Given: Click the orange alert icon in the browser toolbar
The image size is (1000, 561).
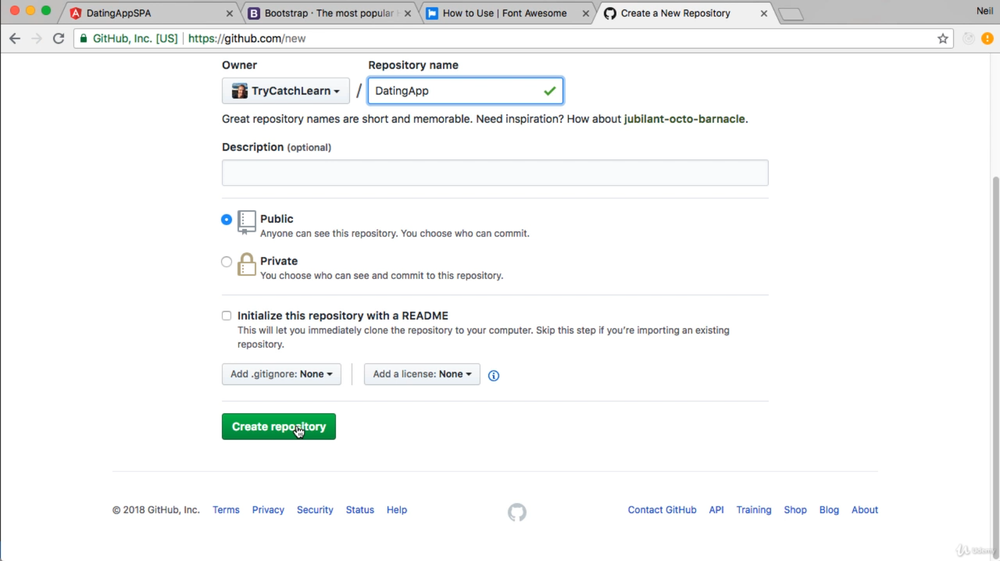Looking at the screenshot, I should (987, 38).
